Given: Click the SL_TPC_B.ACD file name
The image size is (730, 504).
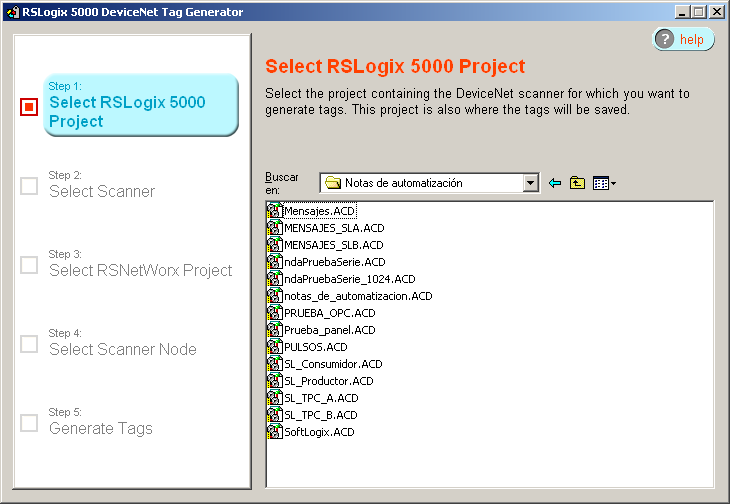Looking at the screenshot, I should pos(321,415).
